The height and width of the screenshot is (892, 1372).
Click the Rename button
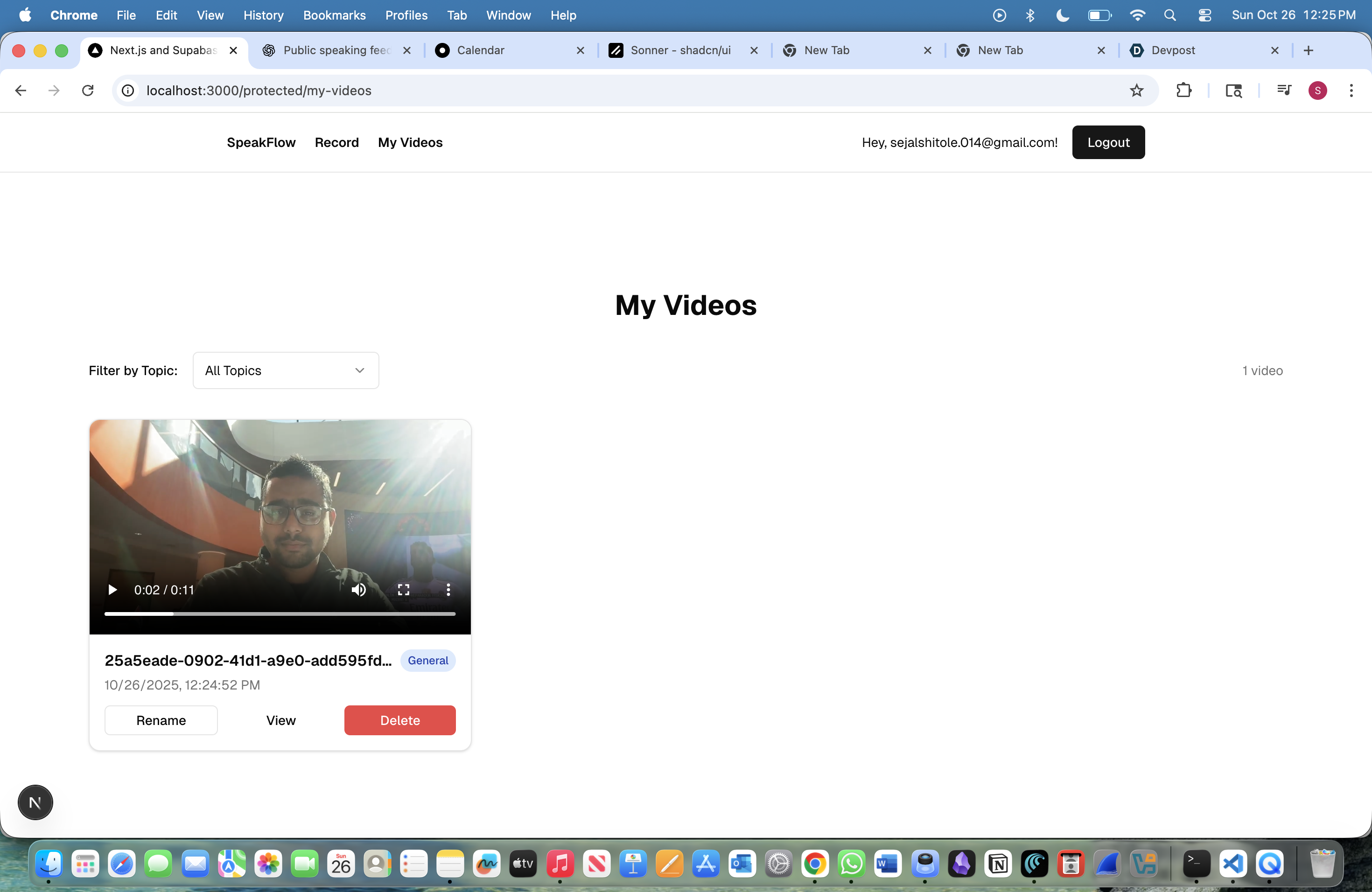pyautogui.click(x=161, y=720)
